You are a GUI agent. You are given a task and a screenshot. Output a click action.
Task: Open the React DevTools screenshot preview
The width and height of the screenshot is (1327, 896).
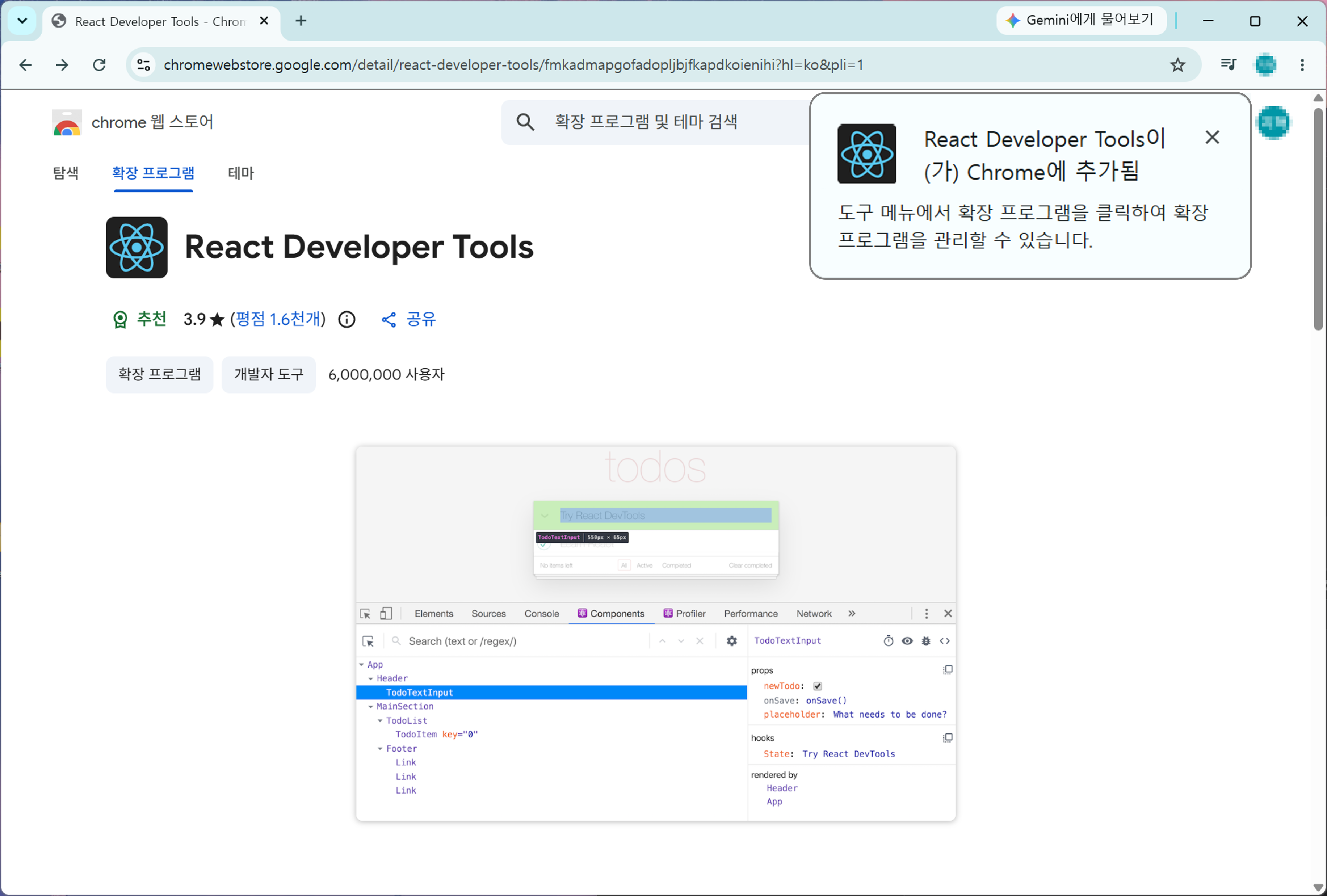coord(655,634)
